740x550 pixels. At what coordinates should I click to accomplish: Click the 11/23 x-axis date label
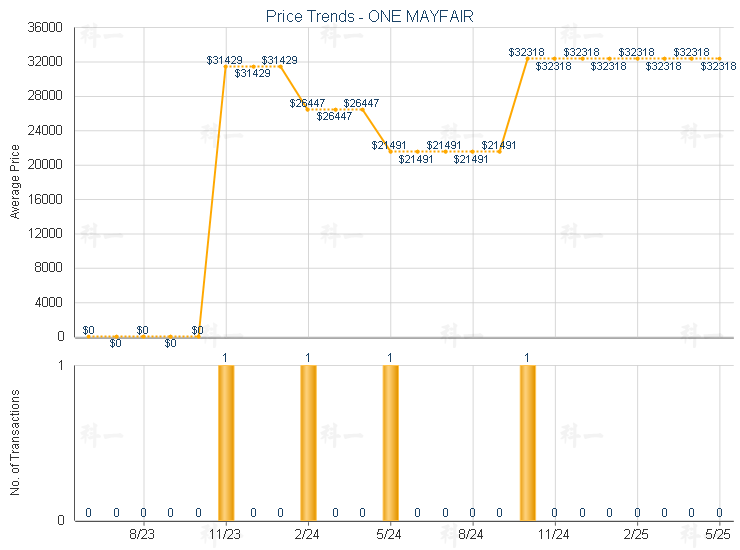(x=226, y=535)
